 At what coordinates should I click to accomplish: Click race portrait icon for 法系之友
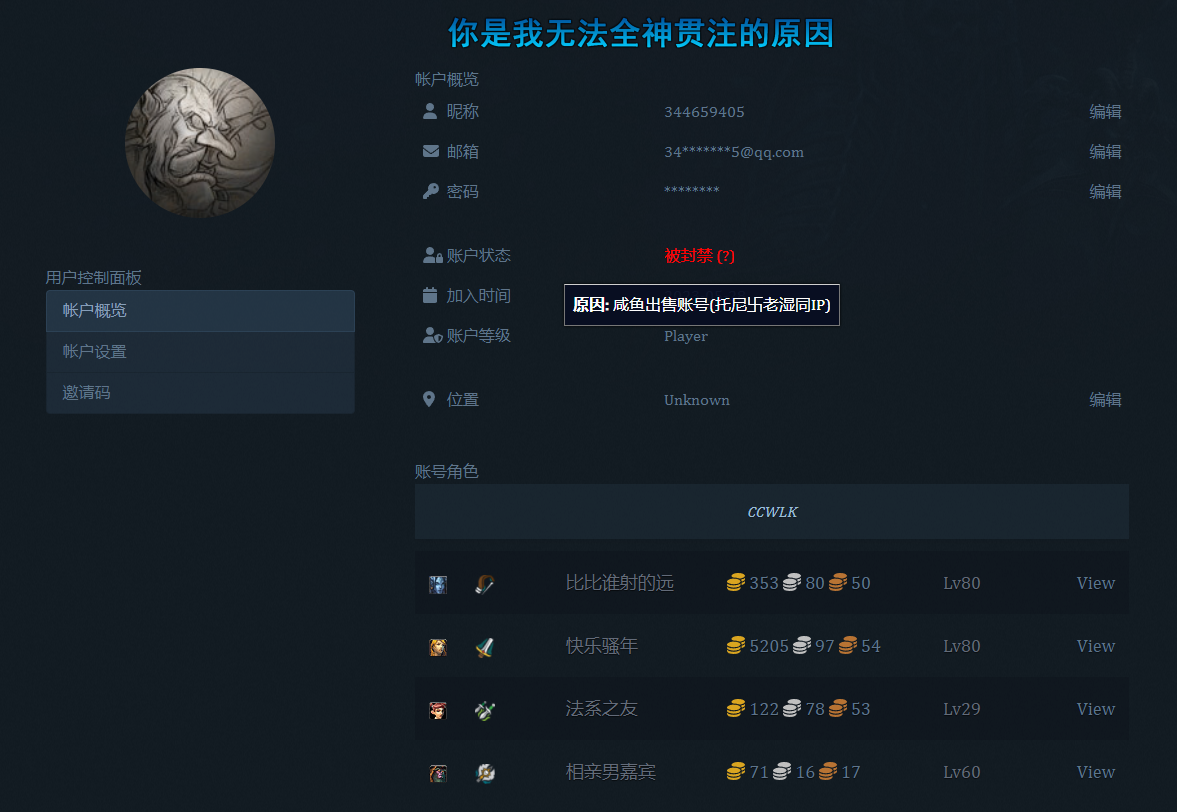coord(438,710)
